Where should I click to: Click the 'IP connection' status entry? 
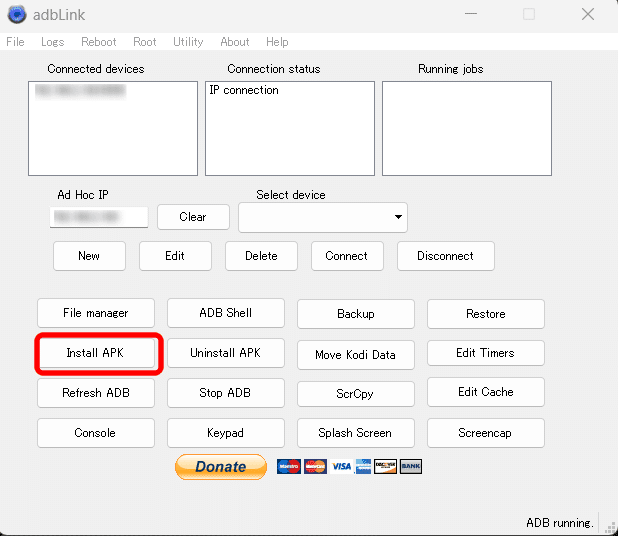pyautogui.click(x=244, y=90)
